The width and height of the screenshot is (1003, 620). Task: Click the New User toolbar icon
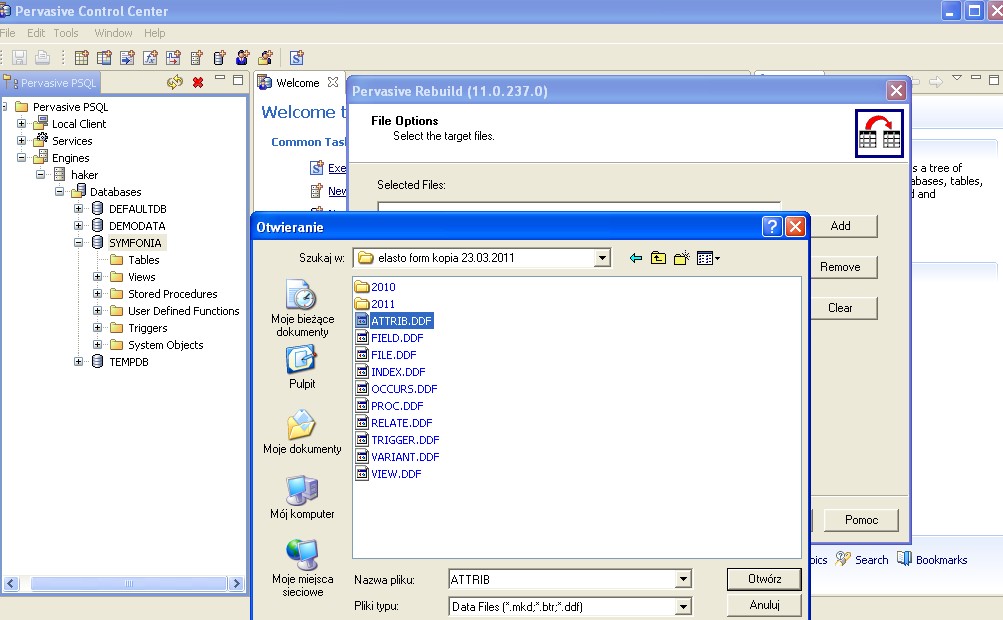pyautogui.click(x=242, y=58)
